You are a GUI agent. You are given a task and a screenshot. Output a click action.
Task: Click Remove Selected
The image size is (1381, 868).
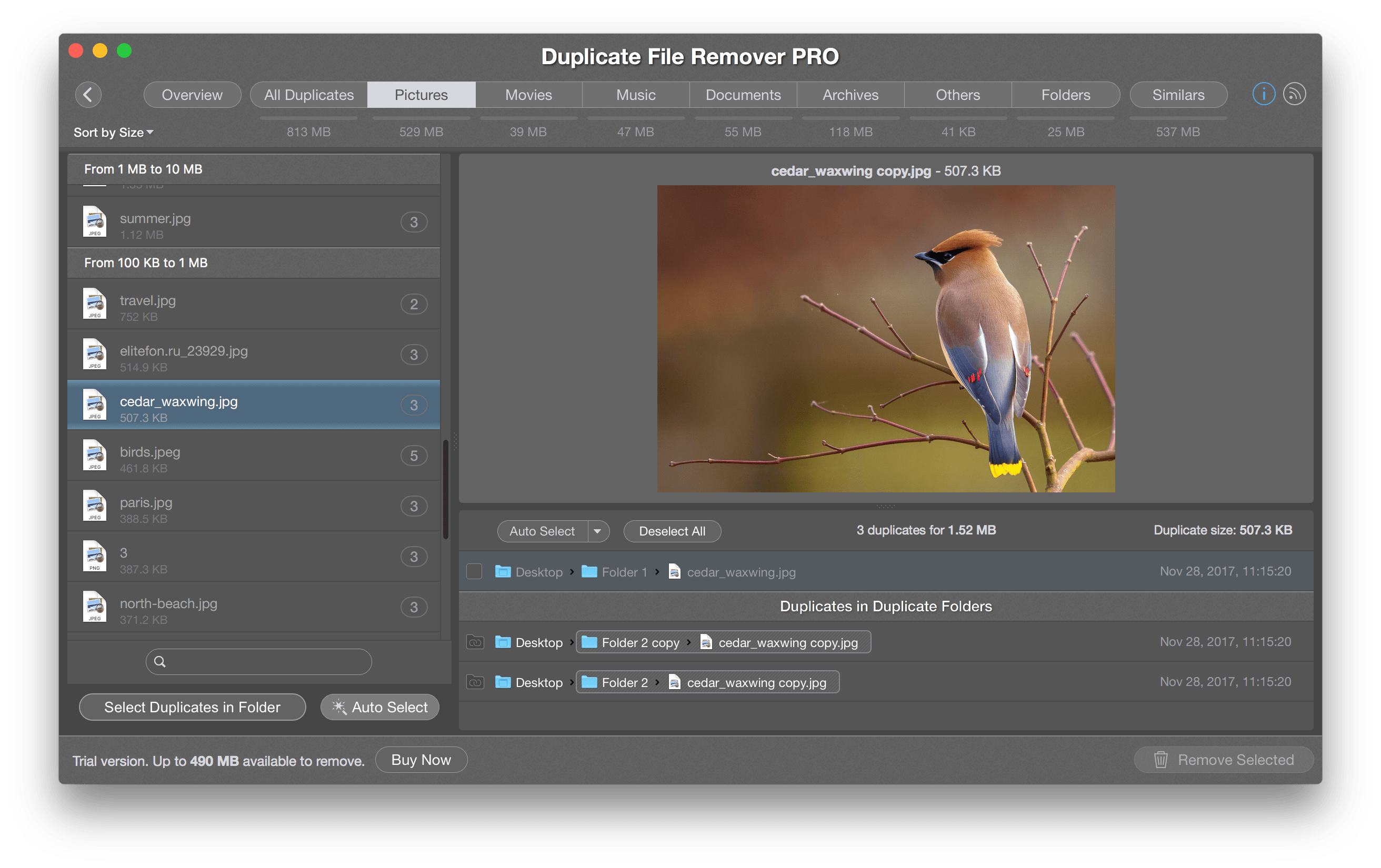click(x=1223, y=760)
